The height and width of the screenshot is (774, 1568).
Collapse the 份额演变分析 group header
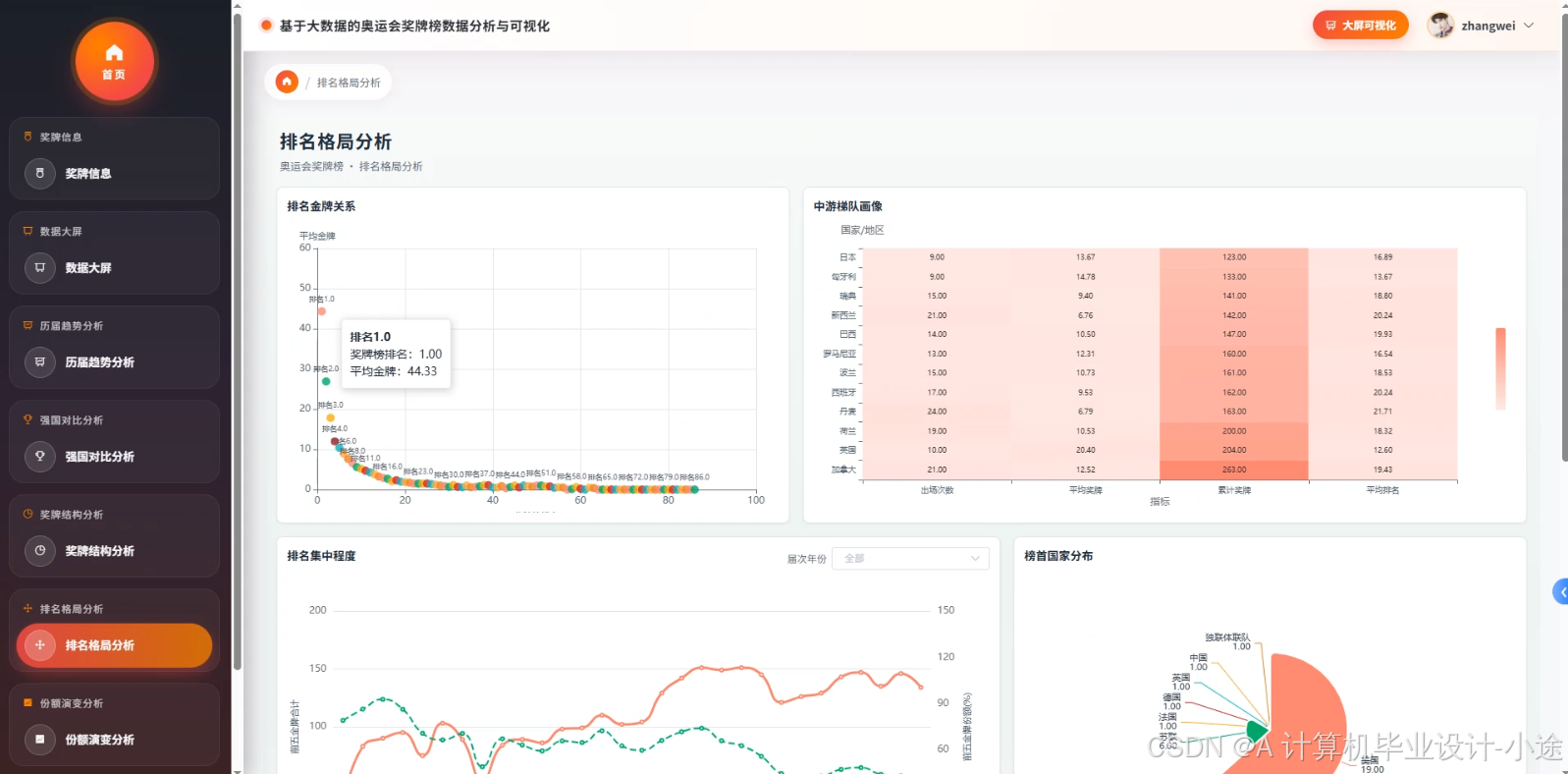(114, 703)
